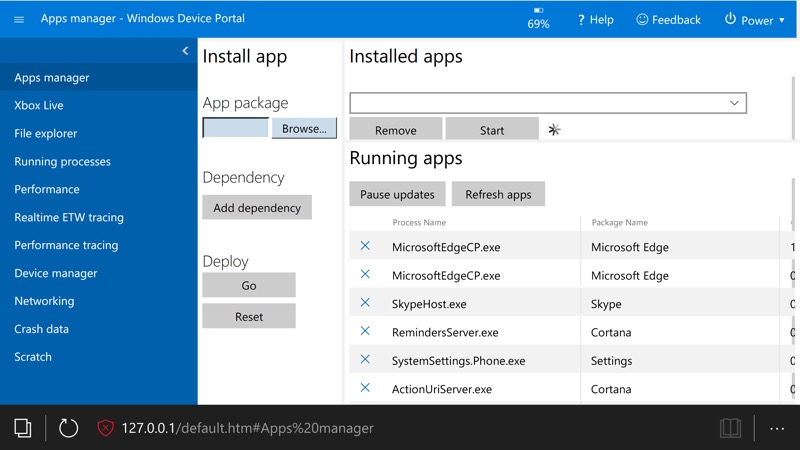
Task: Open Performance page
Action: tap(46, 189)
